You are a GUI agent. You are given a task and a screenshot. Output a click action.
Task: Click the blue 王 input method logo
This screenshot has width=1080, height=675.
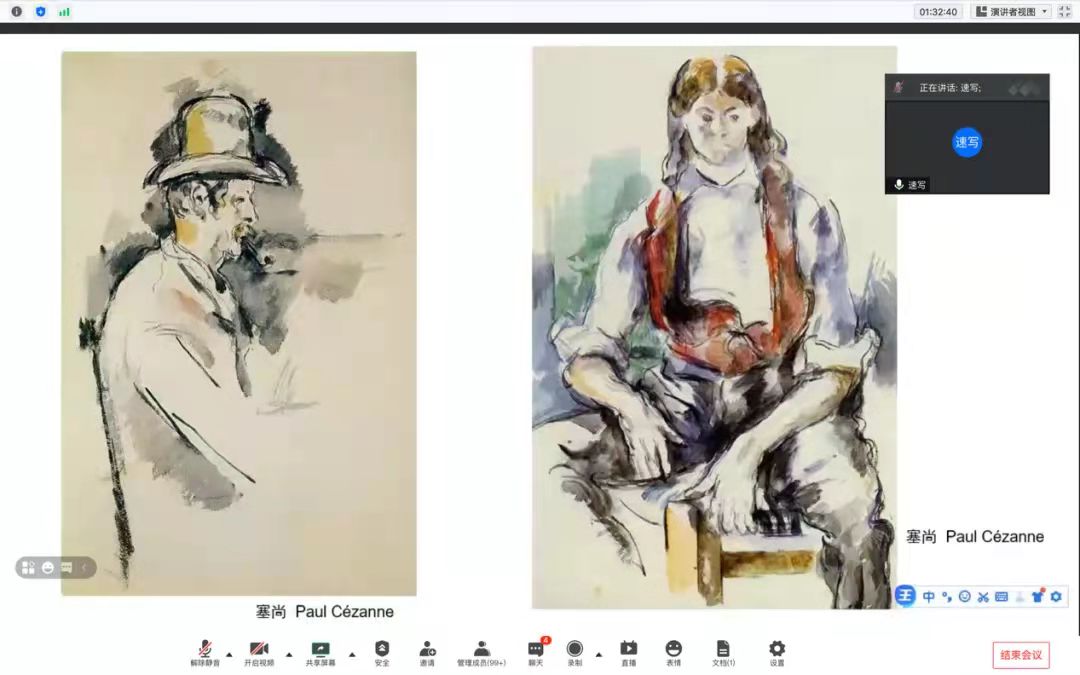tap(905, 596)
